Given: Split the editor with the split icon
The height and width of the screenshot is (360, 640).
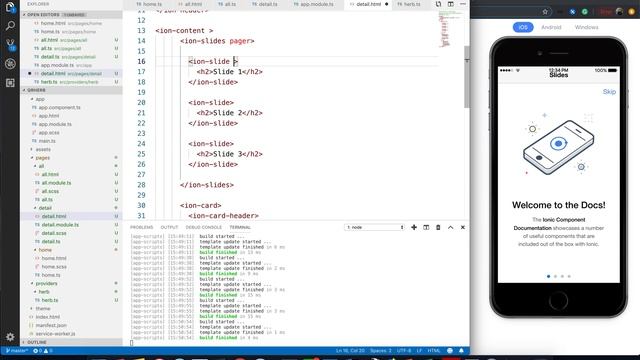Looking at the screenshot, I should (x=450, y=4).
